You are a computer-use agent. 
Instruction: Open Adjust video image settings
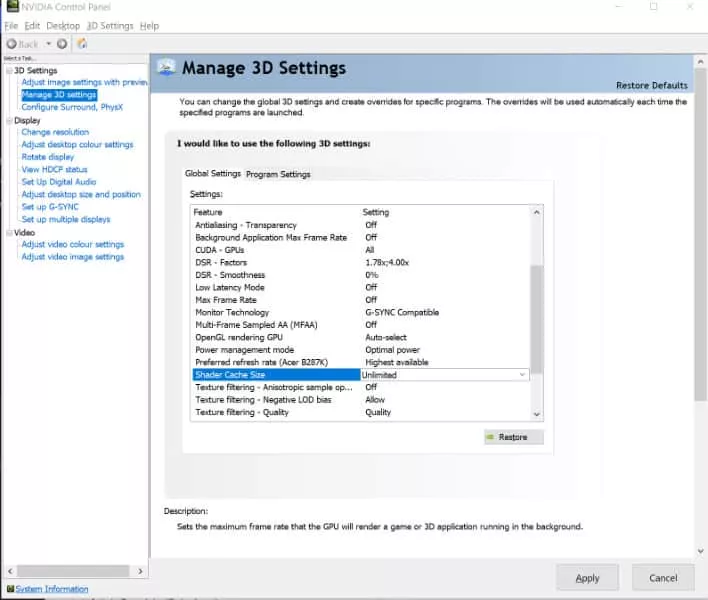tap(72, 256)
